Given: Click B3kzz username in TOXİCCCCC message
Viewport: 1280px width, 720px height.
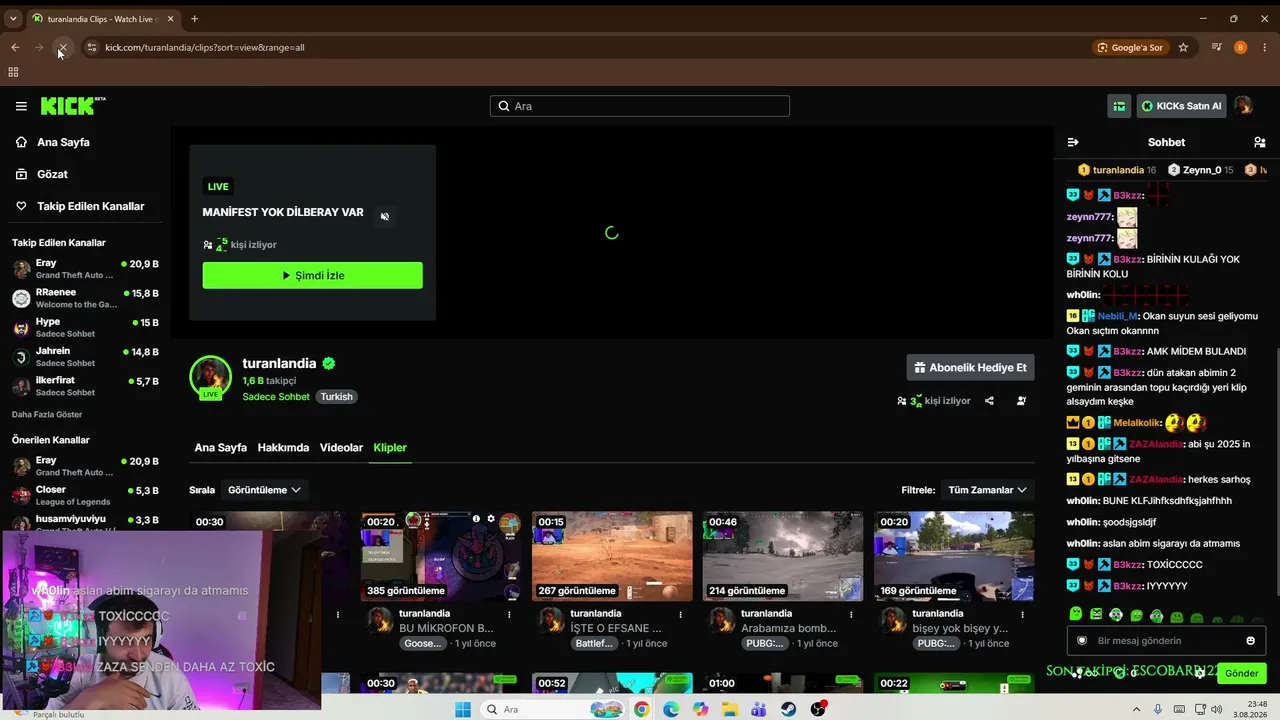Looking at the screenshot, I should coord(1128,565).
